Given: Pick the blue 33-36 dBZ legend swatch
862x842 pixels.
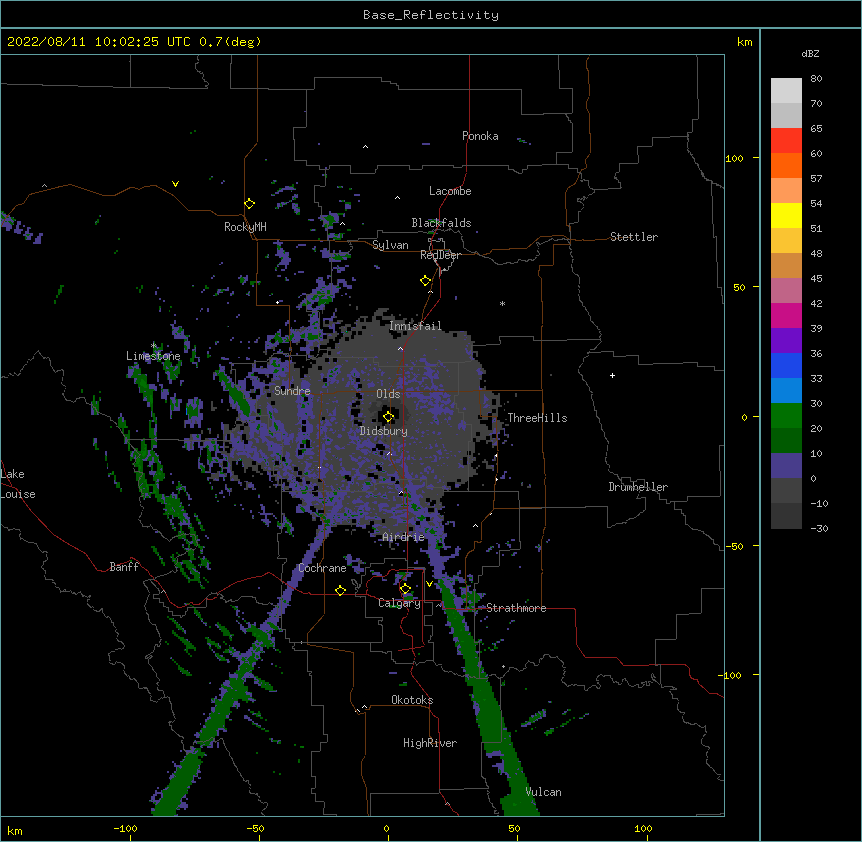Looking at the screenshot, I should click(x=786, y=365).
